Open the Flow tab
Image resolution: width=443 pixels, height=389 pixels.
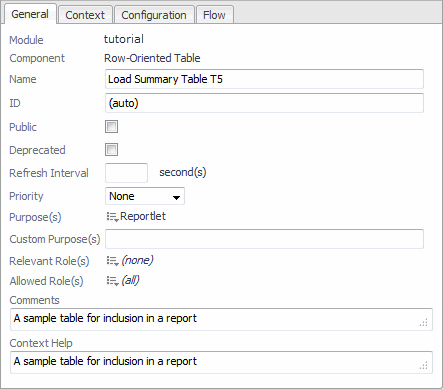coord(214,15)
